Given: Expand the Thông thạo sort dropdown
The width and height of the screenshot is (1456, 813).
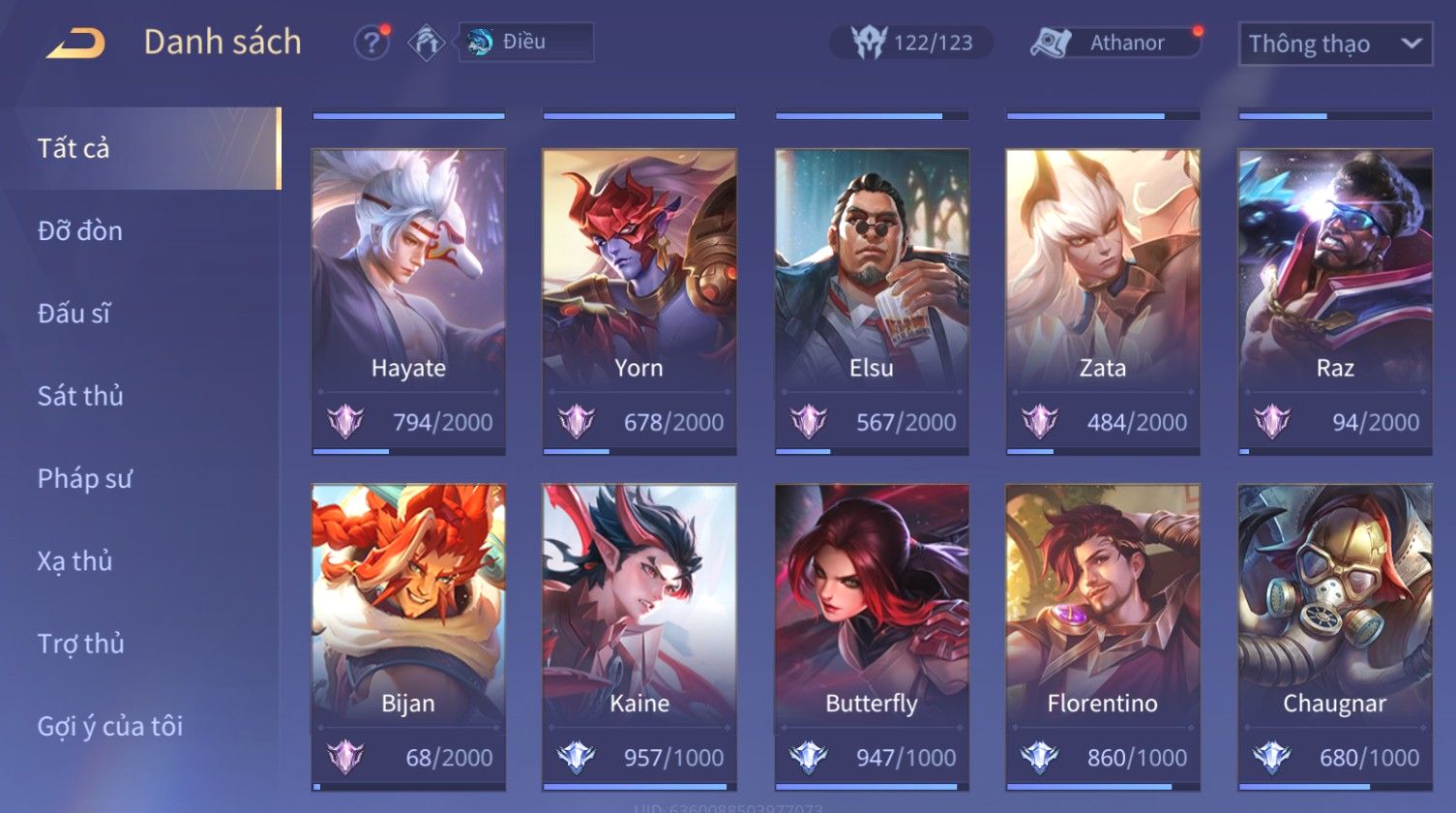Looking at the screenshot, I should (1335, 44).
